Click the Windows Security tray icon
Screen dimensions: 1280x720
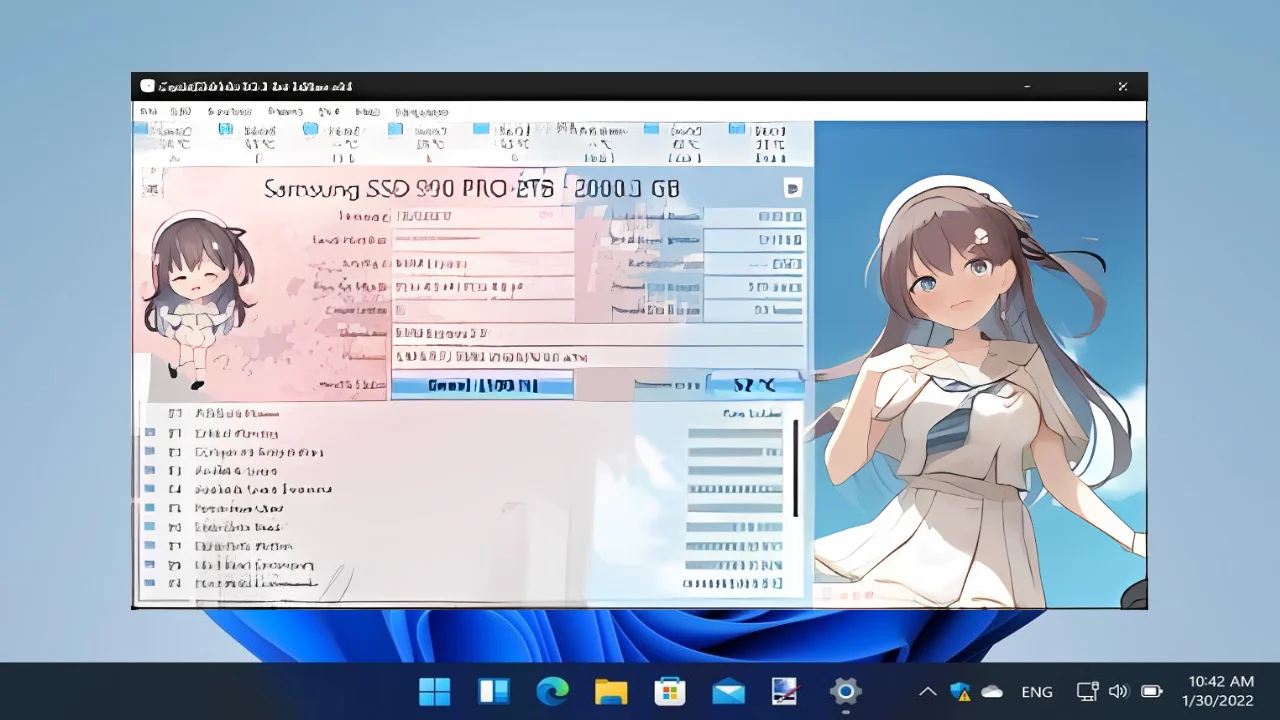click(x=960, y=691)
